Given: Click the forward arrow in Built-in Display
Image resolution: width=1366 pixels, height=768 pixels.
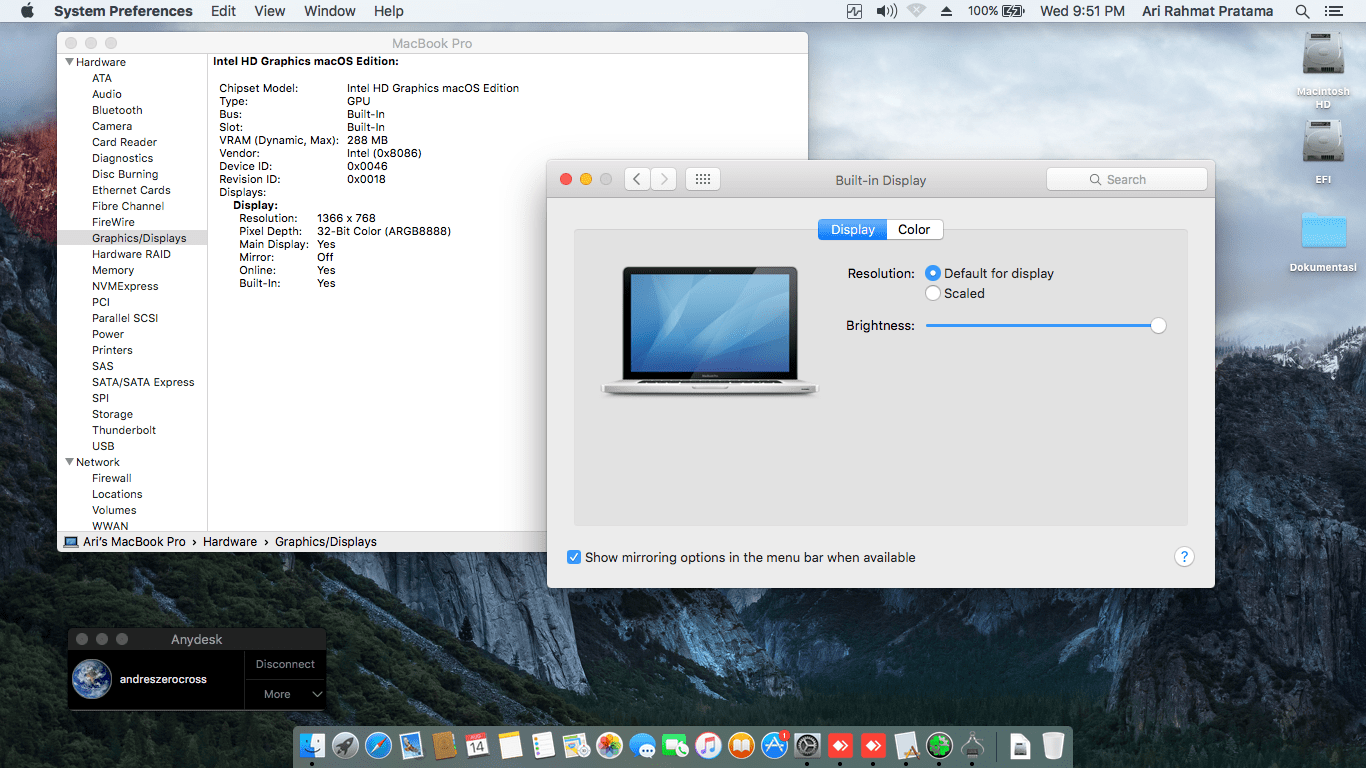Looking at the screenshot, I should point(664,179).
